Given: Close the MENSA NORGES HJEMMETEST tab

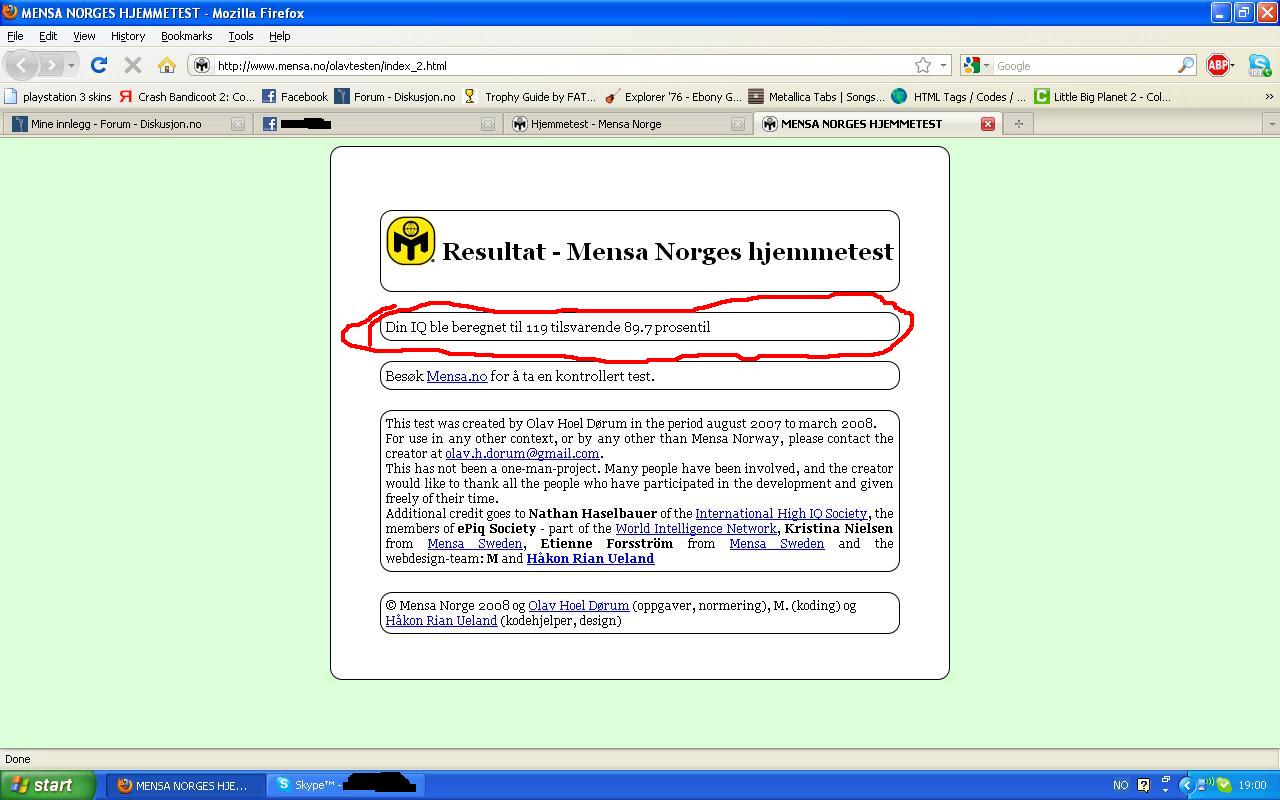Looking at the screenshot, I should point(987,124).
